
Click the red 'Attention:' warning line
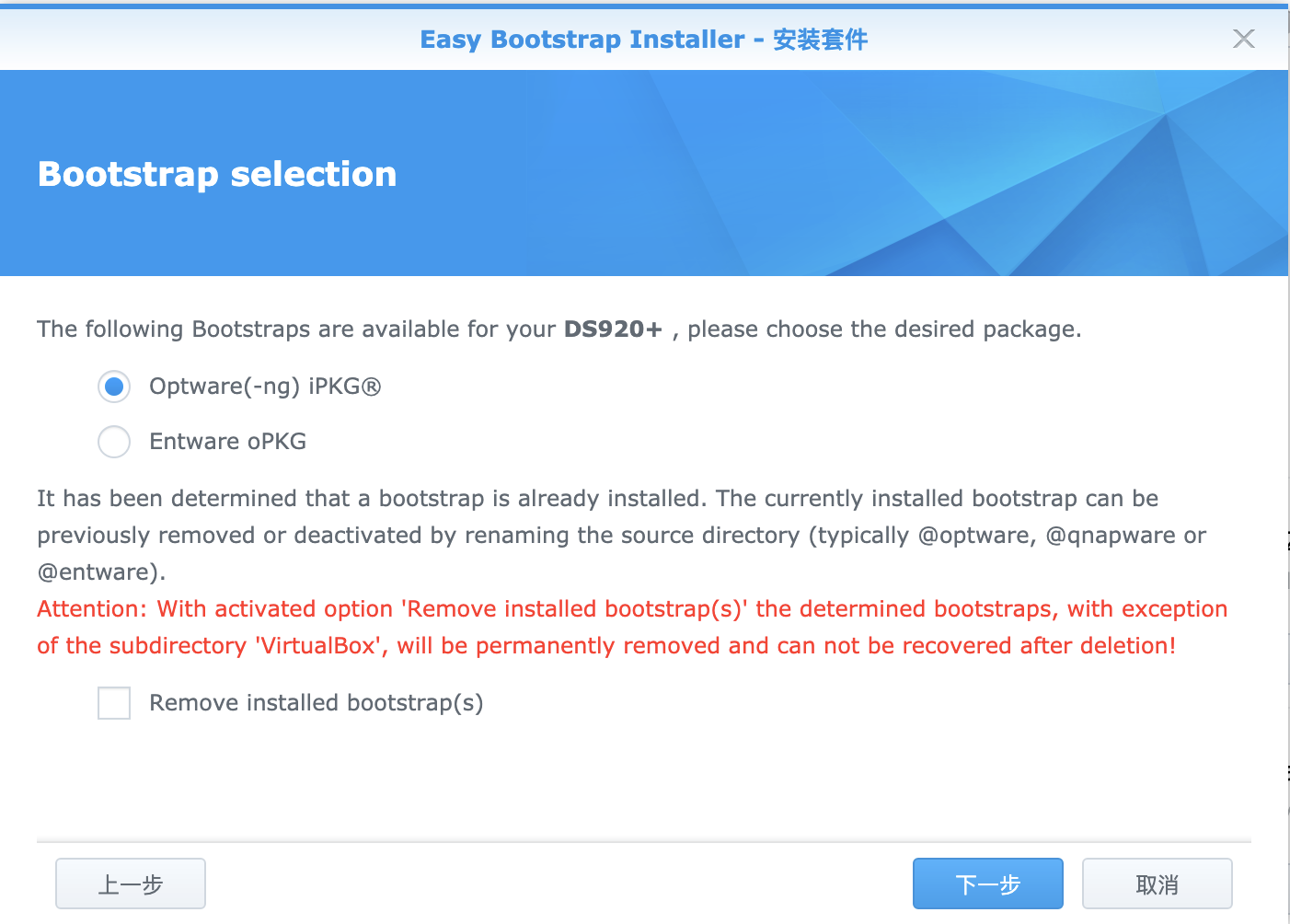[632, 609]
